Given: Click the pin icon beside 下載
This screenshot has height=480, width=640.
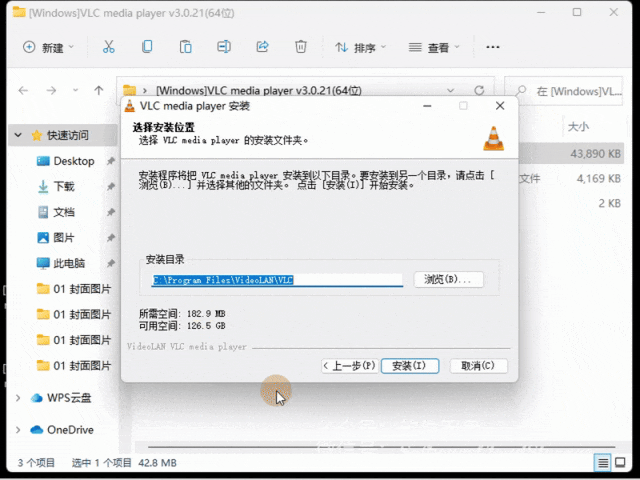Looking at the screenshot, I should [111, 187].
